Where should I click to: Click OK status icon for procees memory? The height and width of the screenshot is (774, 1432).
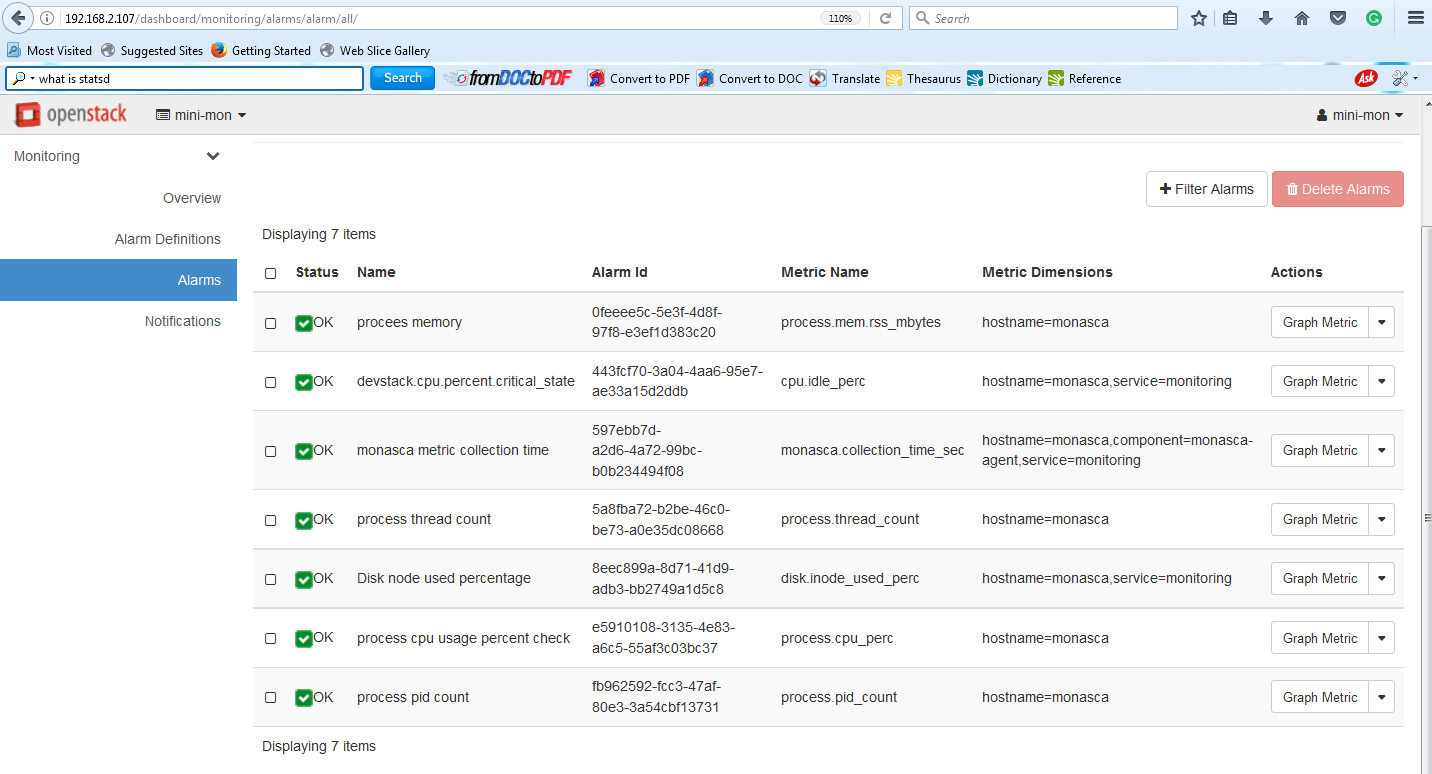tap(304, 323)
